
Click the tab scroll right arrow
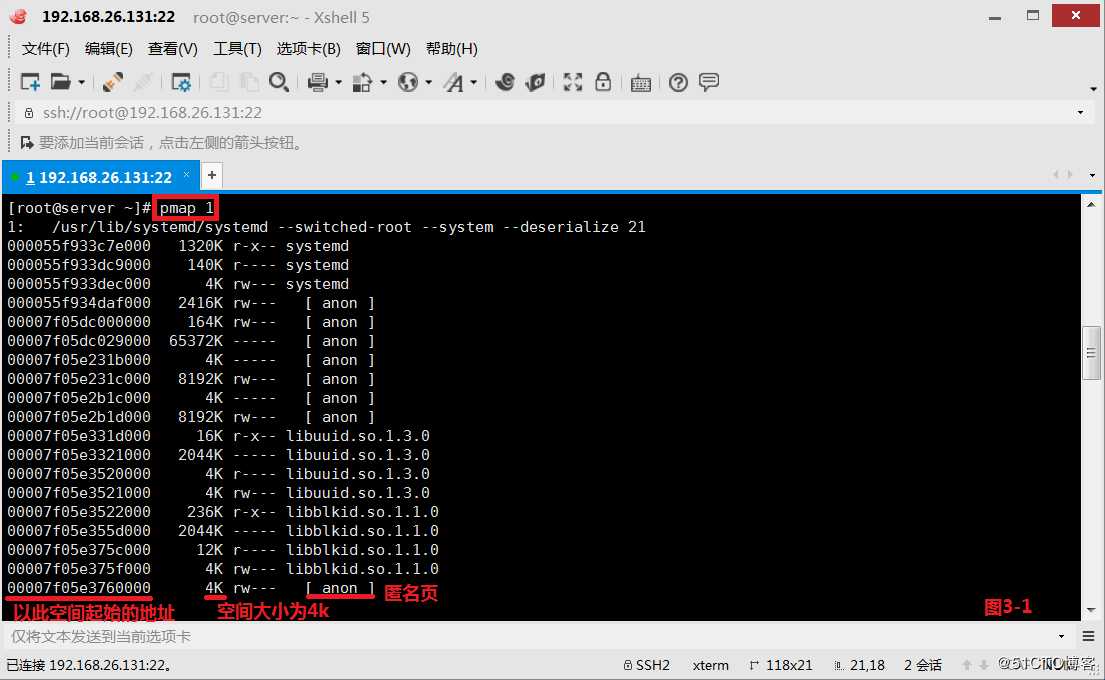tap(1070, 174)
